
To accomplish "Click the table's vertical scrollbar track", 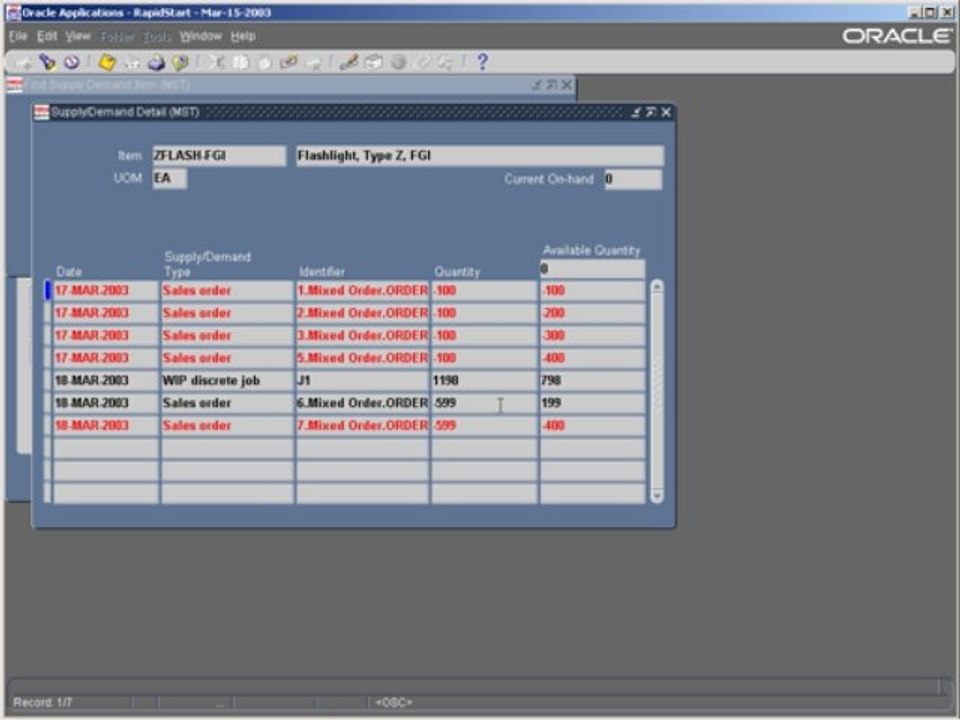I will (x=657, y=391).
